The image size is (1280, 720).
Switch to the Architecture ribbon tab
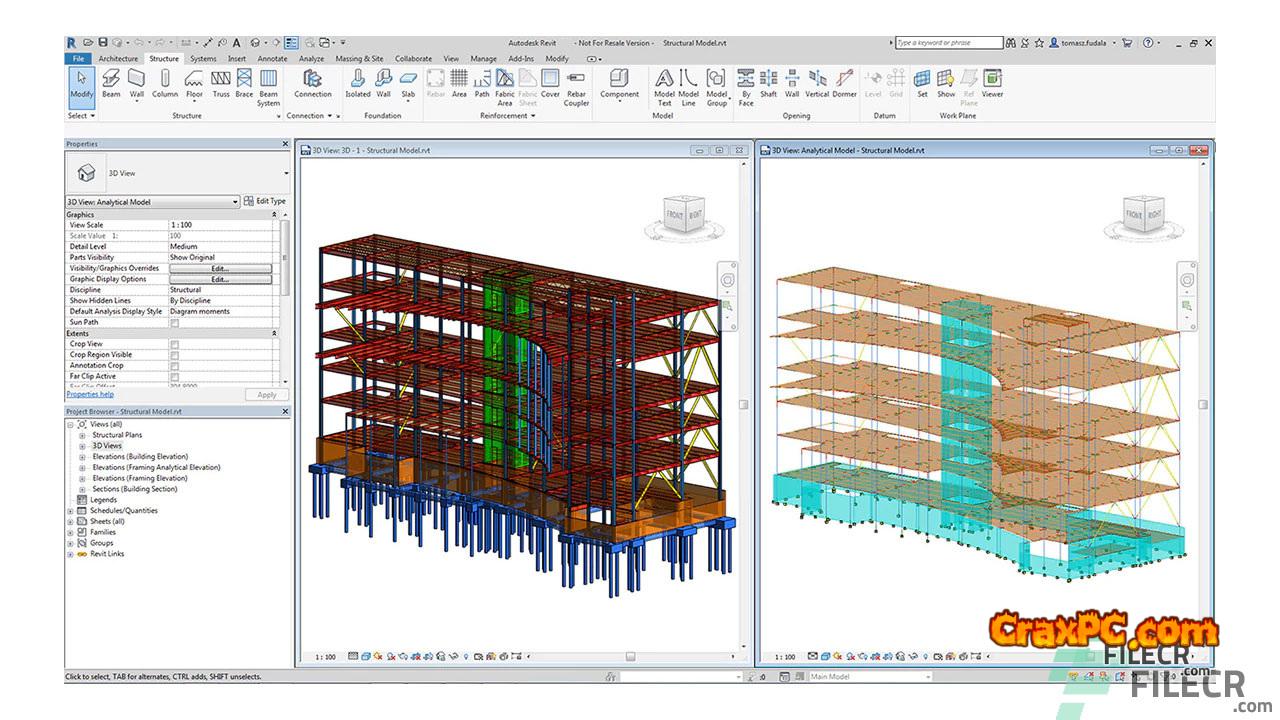point(118,59)
